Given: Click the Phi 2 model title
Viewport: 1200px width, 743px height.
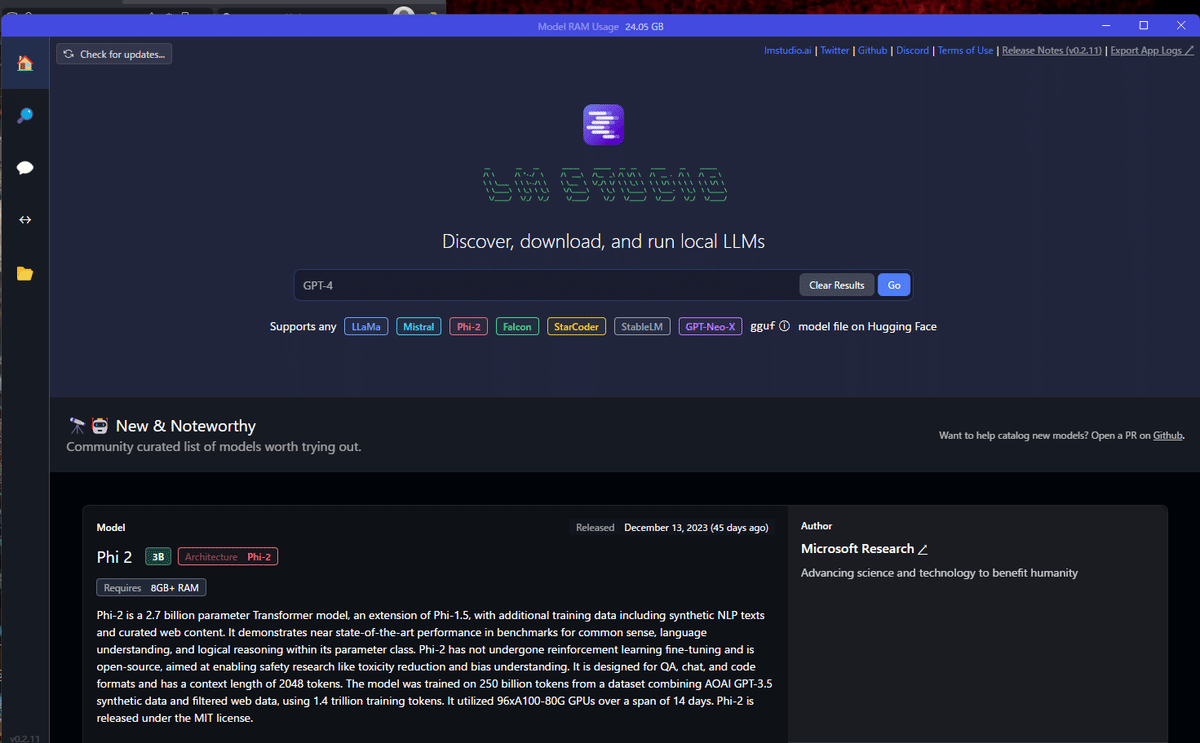Looking at the screenshot, I should 114,557.
